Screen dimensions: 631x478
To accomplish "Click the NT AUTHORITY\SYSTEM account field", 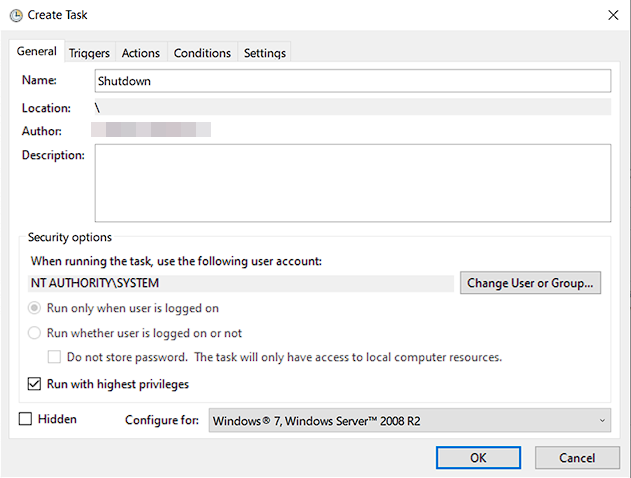I will [x=240, y=283].
